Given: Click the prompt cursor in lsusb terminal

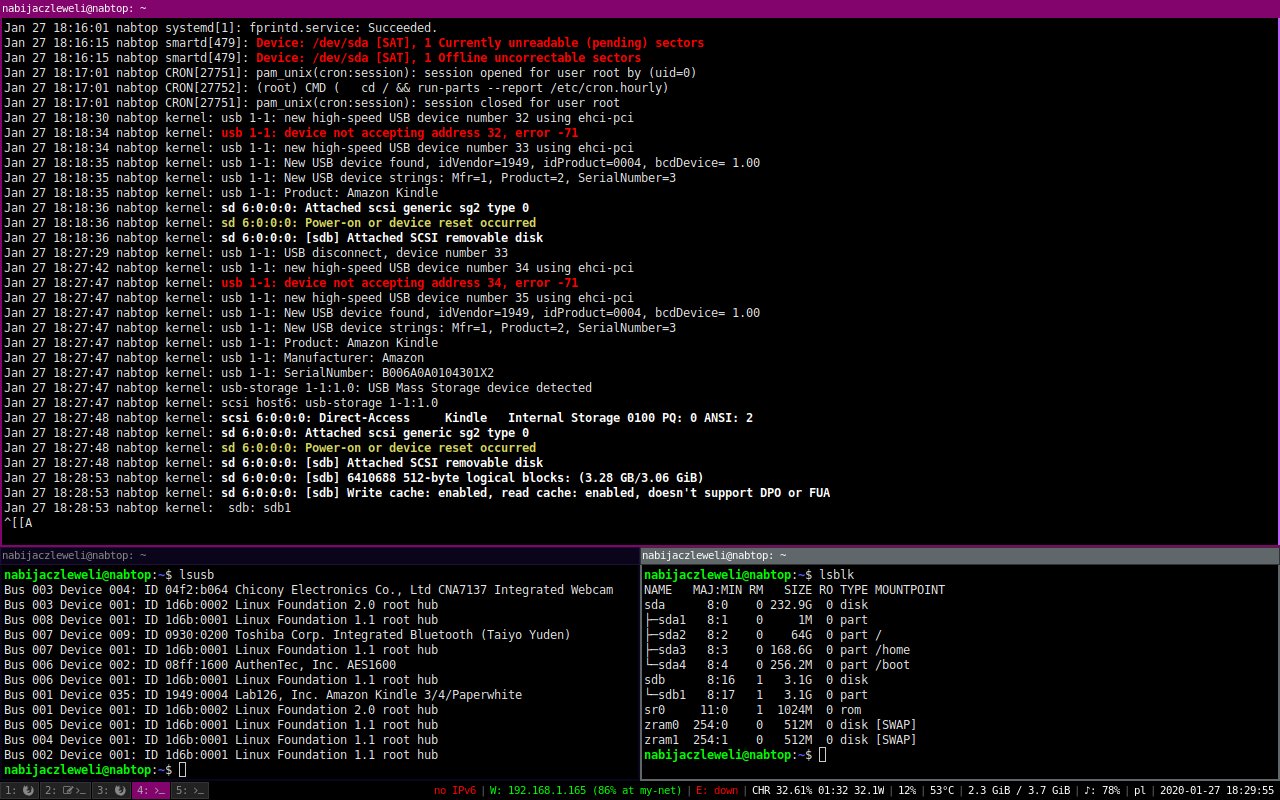Looking at the screenshot, I should tap(182, 770).
